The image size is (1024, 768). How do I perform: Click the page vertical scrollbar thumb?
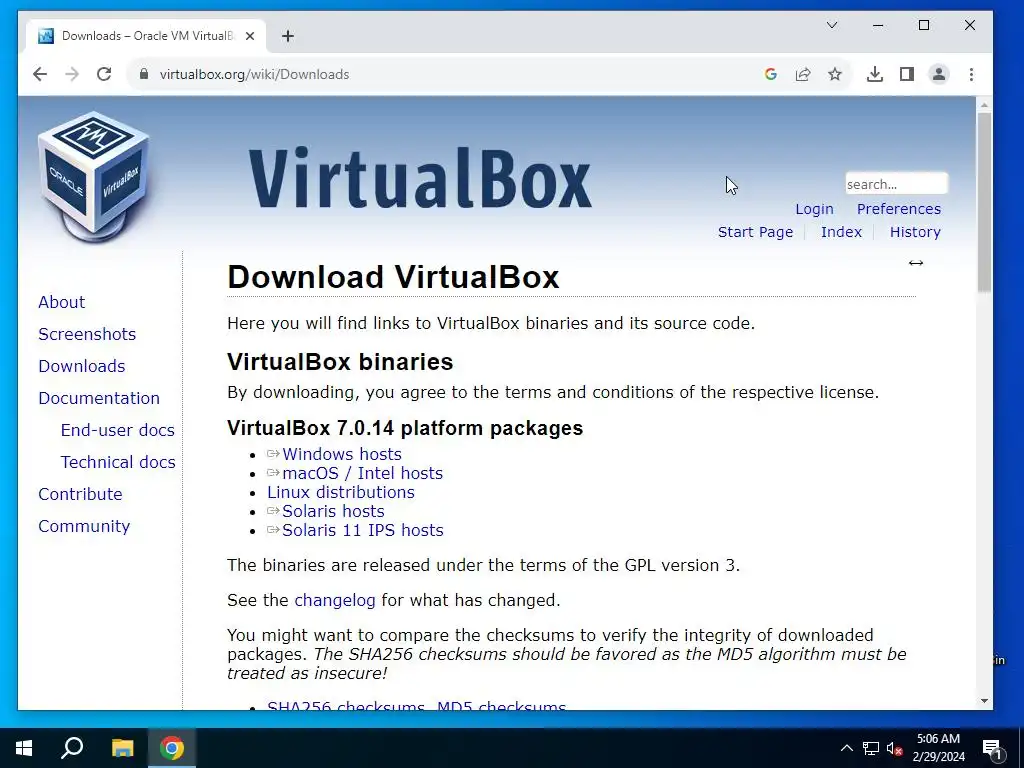[984, 202]
